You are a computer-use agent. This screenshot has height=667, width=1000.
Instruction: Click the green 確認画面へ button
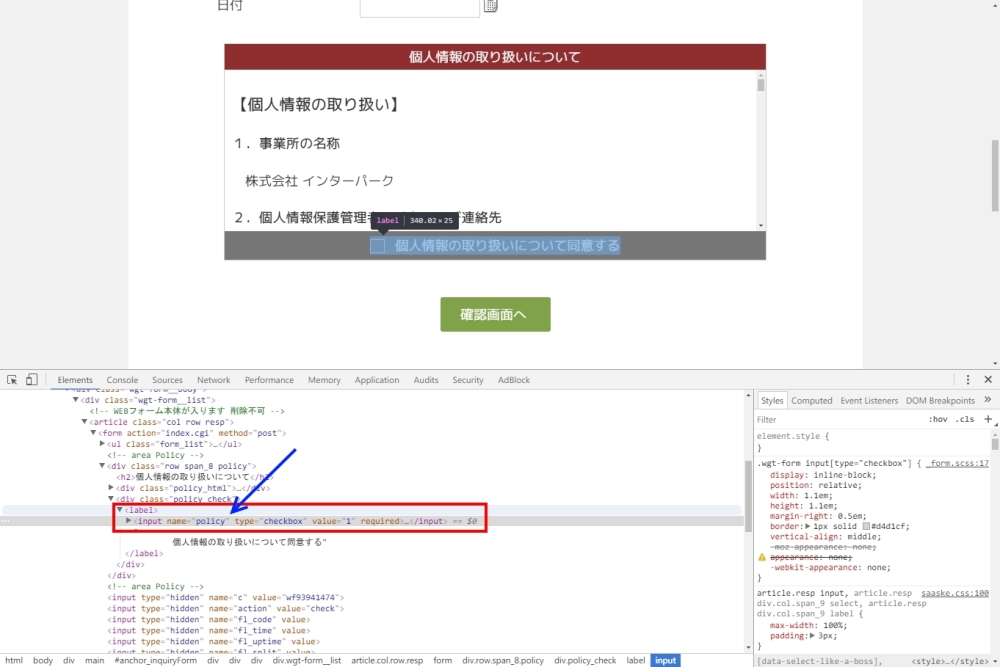[495, 314]
